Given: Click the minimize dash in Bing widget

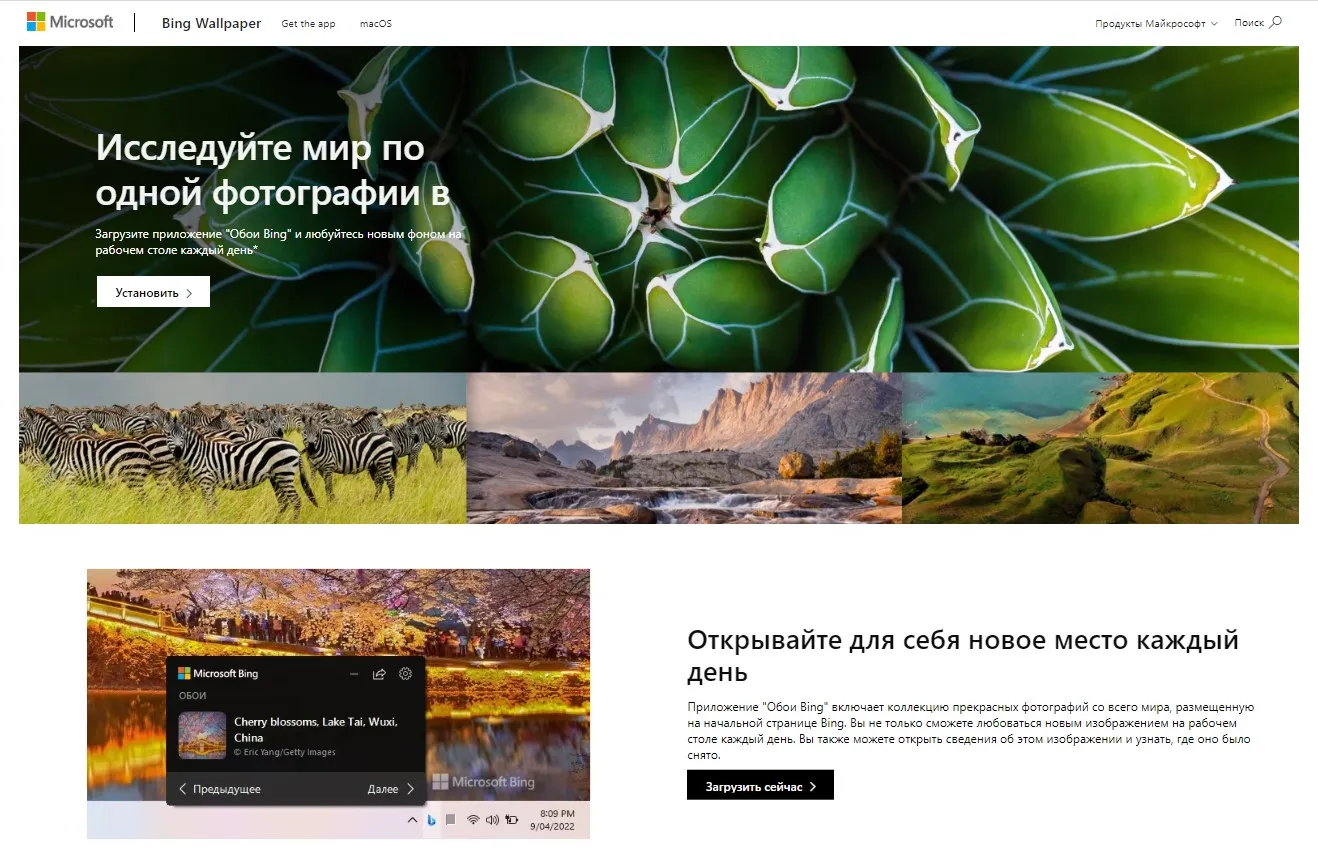Looking at the screenshot, I should pos(353,674).
